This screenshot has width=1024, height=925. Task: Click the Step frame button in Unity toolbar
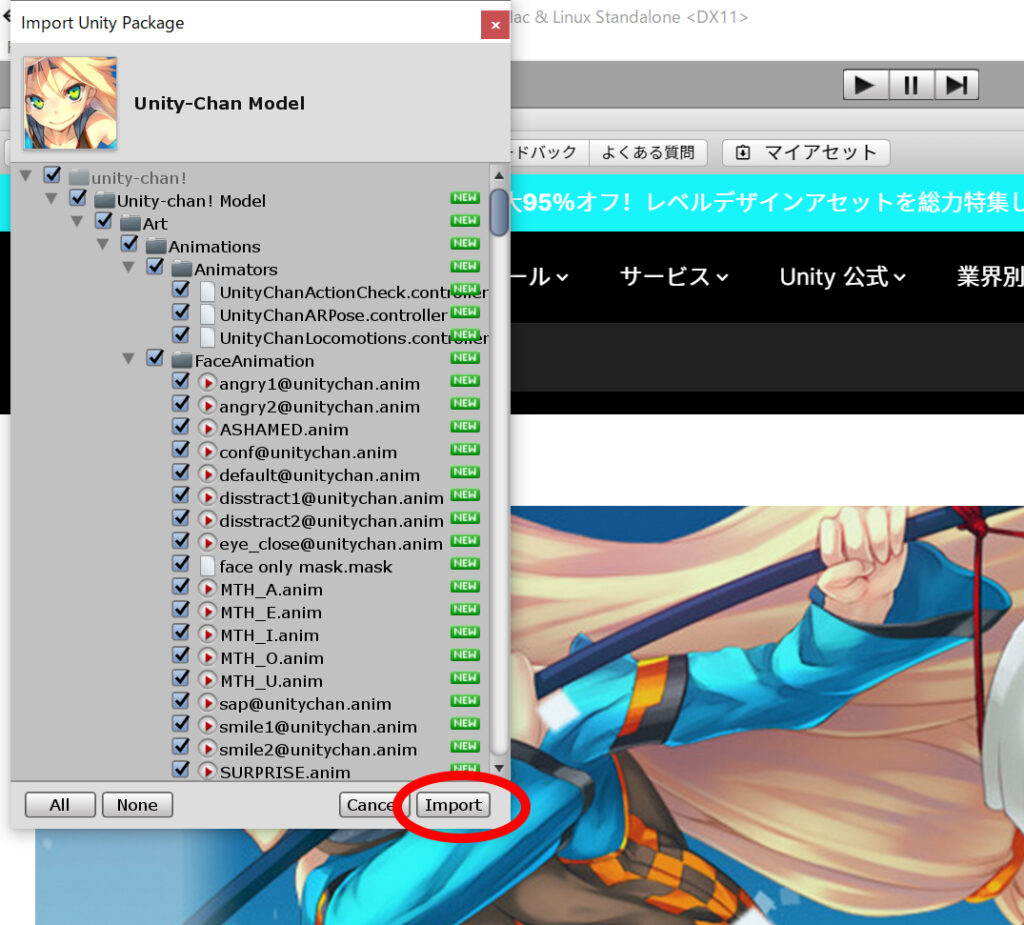coord(956,85)
